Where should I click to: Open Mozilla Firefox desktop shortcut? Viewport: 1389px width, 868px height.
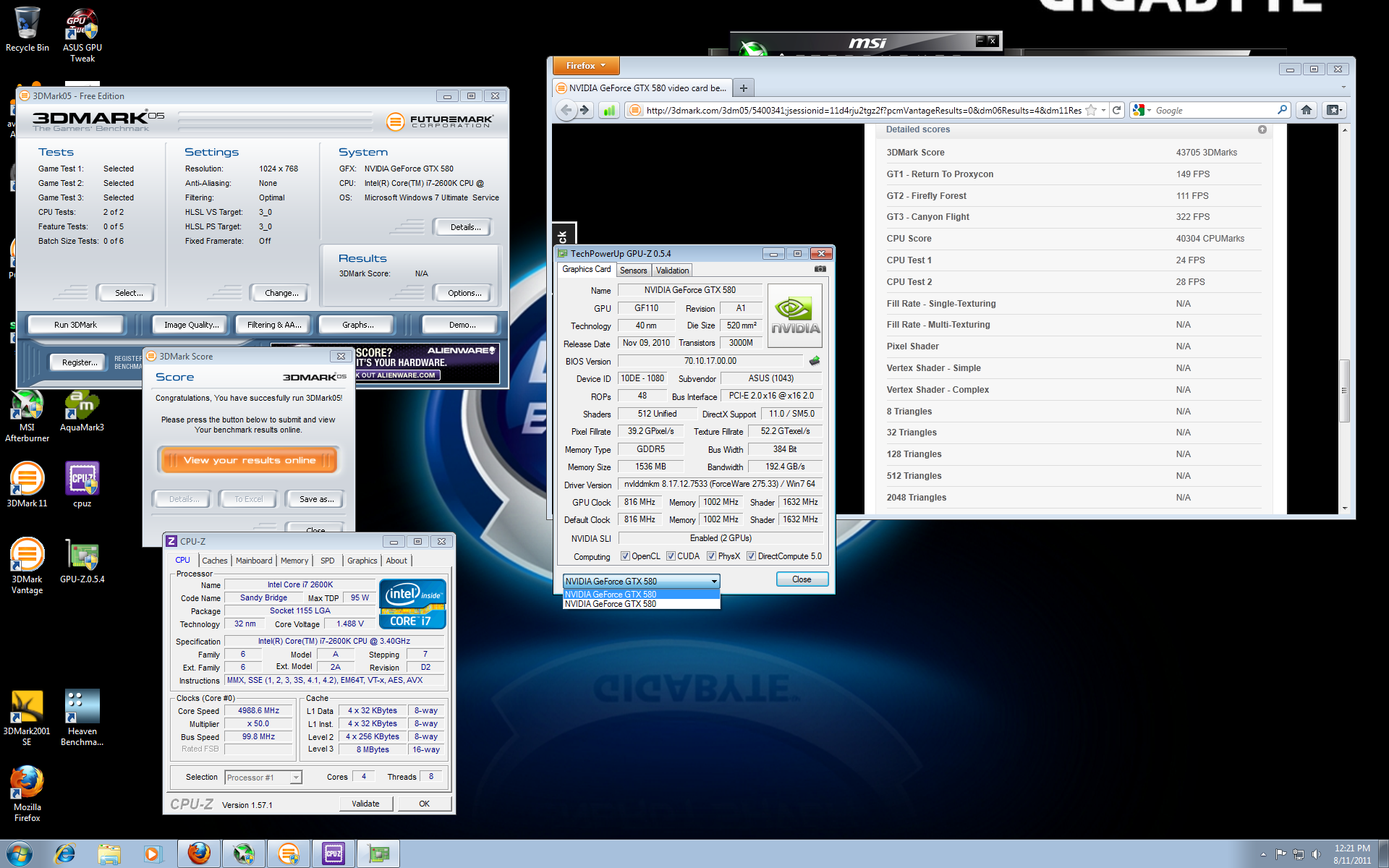coord(27,794)
